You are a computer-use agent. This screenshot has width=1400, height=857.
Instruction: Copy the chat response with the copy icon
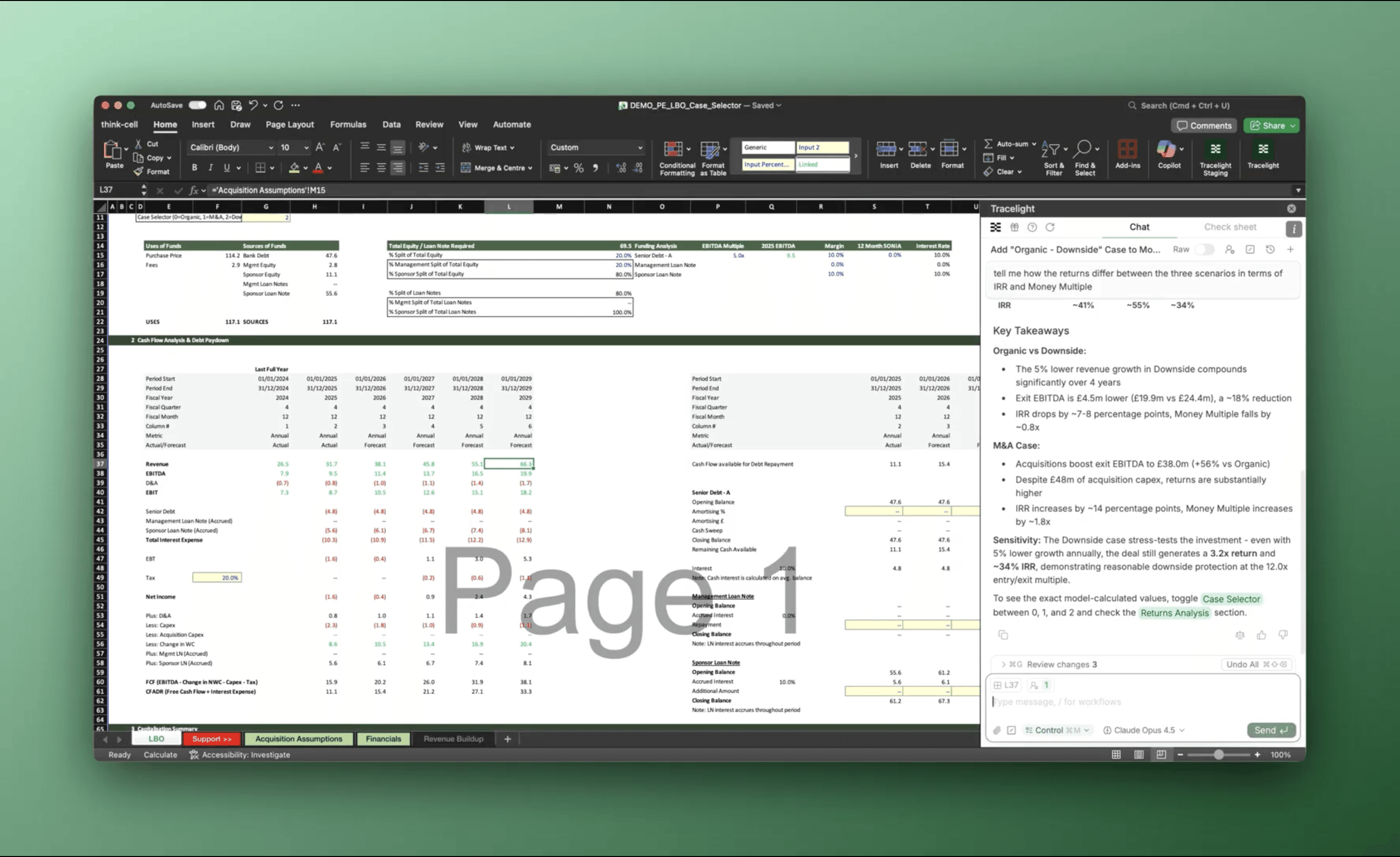tap(1003, 635)
